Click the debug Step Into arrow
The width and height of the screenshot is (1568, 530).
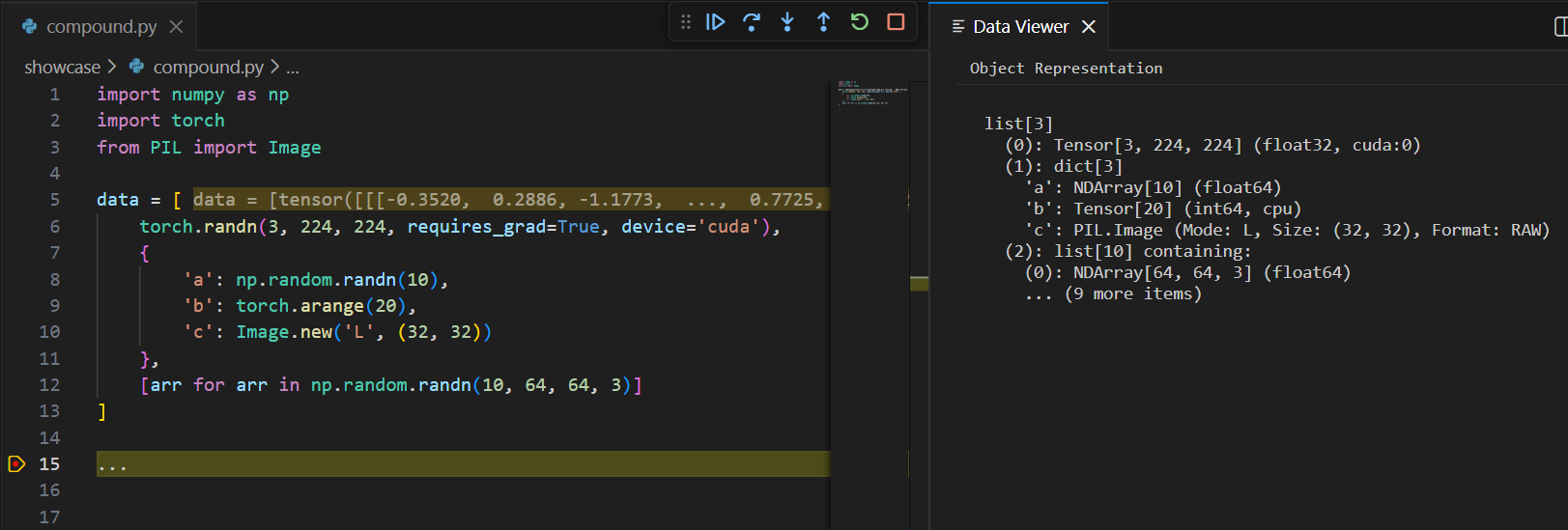787,22
